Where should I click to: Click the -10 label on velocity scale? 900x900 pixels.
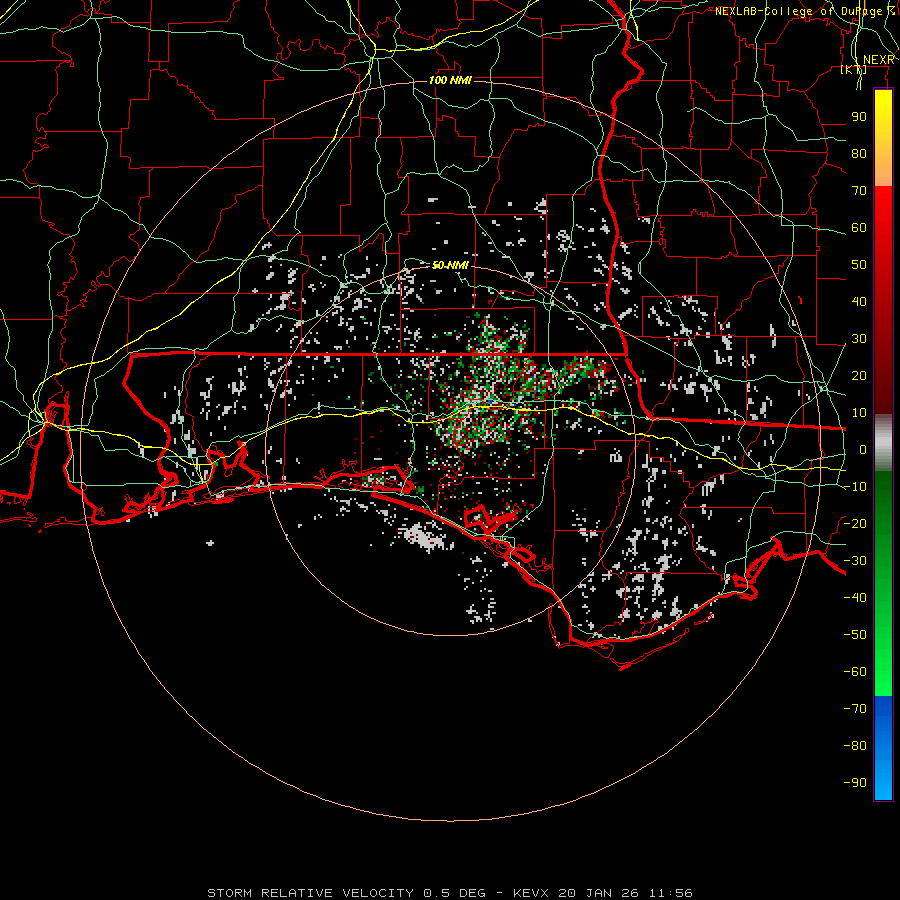pos(855,487)
